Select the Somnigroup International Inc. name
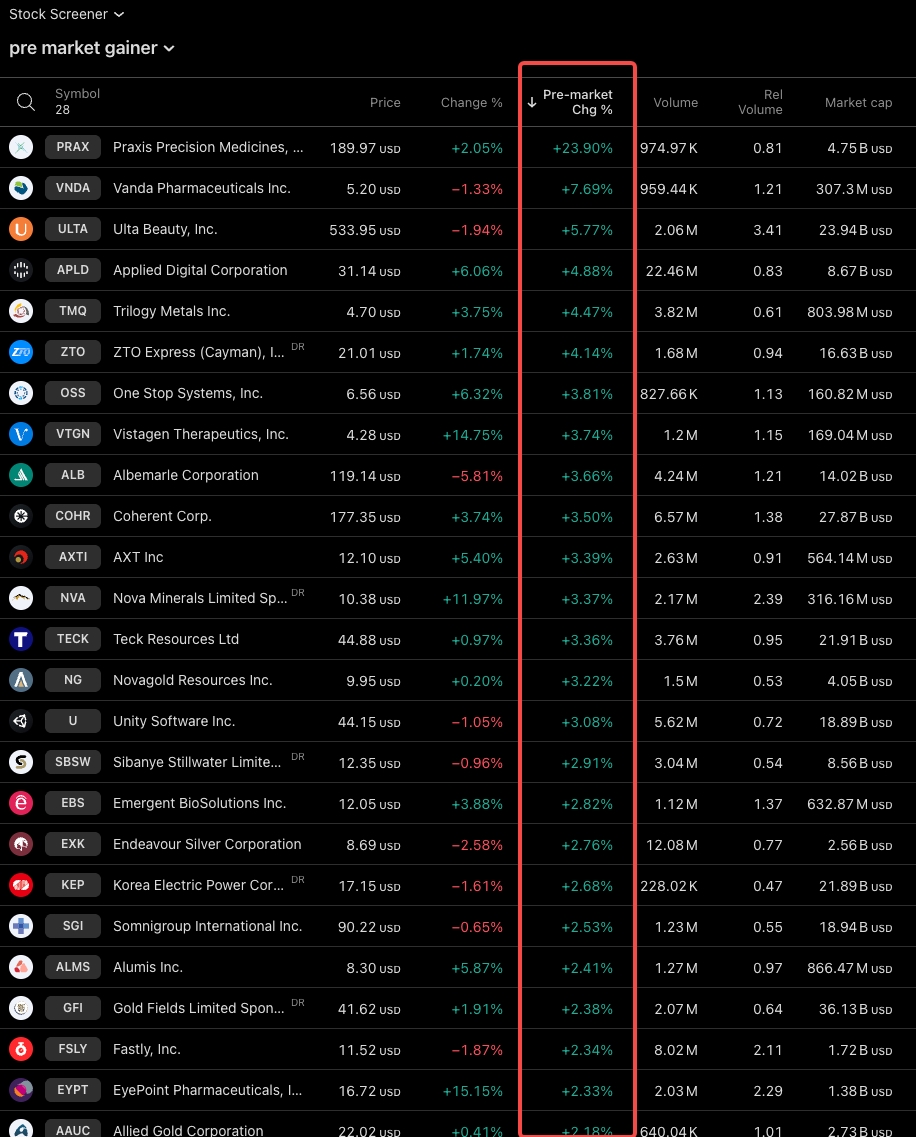This screenshot has height=1137, width=916. (207, 926)
